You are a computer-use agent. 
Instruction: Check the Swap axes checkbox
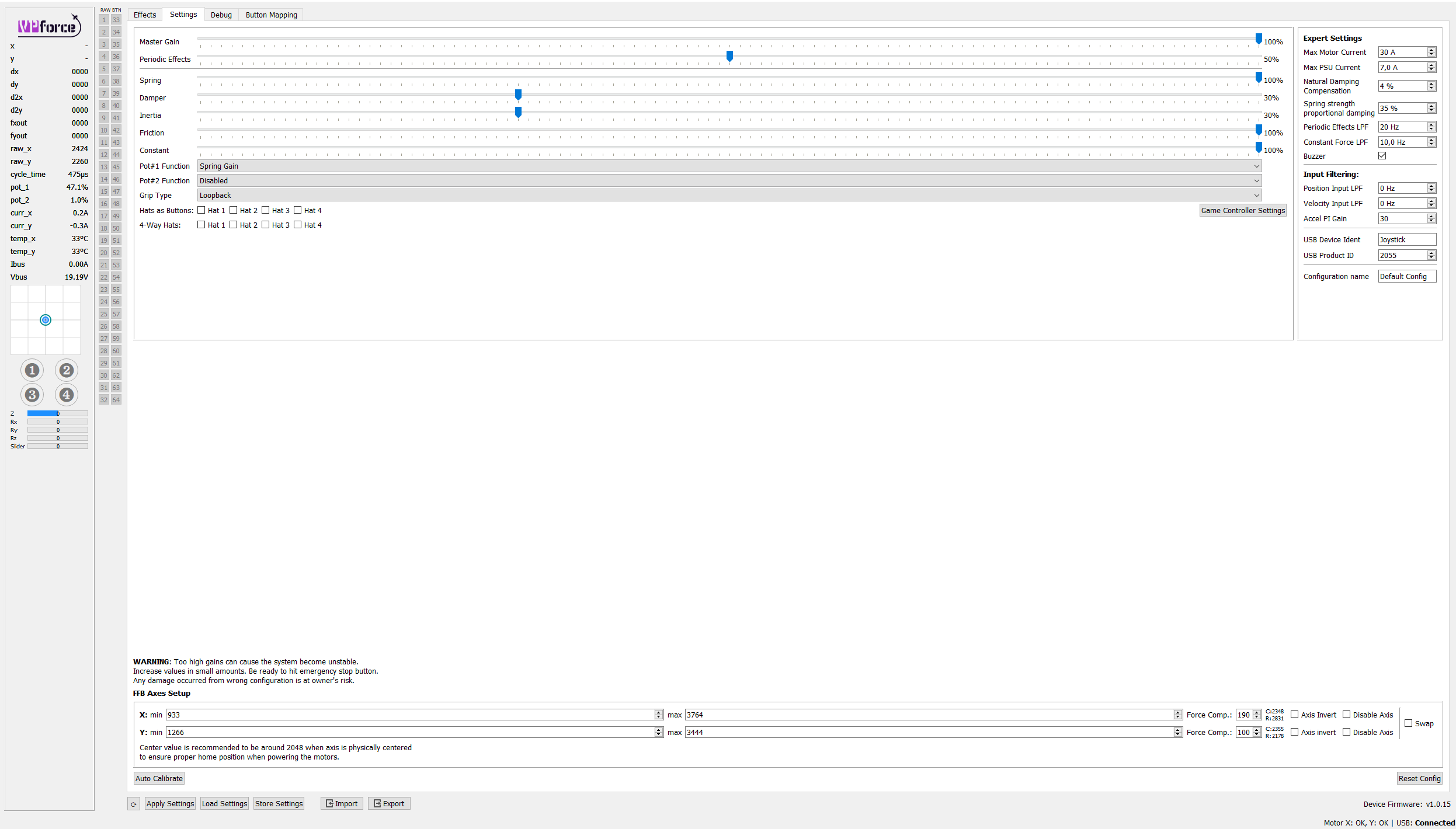1408,723
